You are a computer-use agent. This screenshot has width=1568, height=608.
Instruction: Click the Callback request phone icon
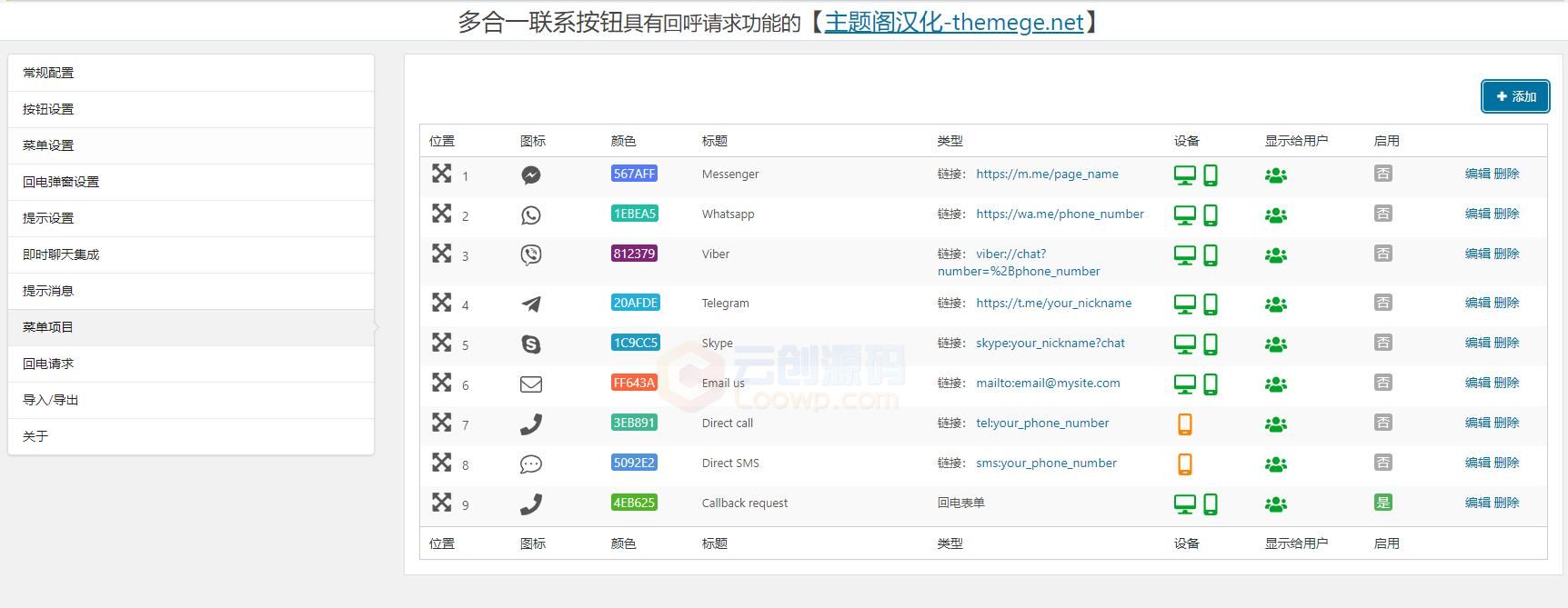[531, 504]
